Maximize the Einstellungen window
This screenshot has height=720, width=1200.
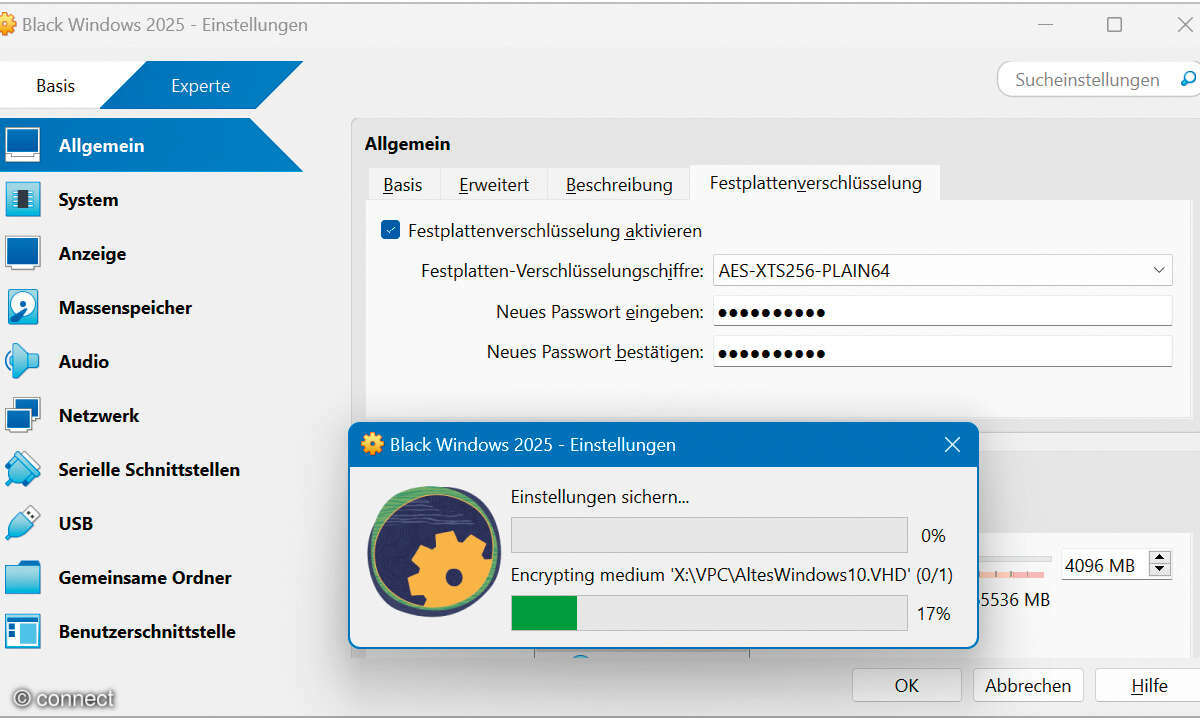coord(1114,25)
